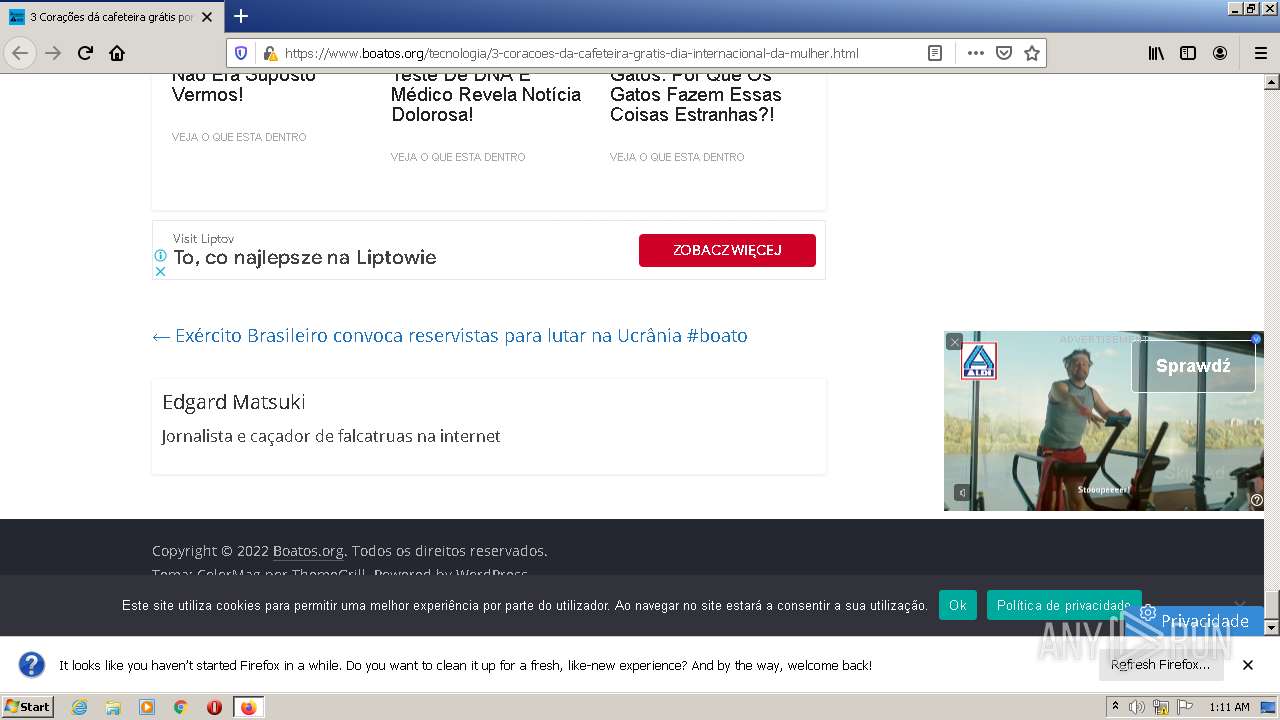Open tracking protection shield info
Viewport: 1280px width, 720px height.
[x=240, y=53]
